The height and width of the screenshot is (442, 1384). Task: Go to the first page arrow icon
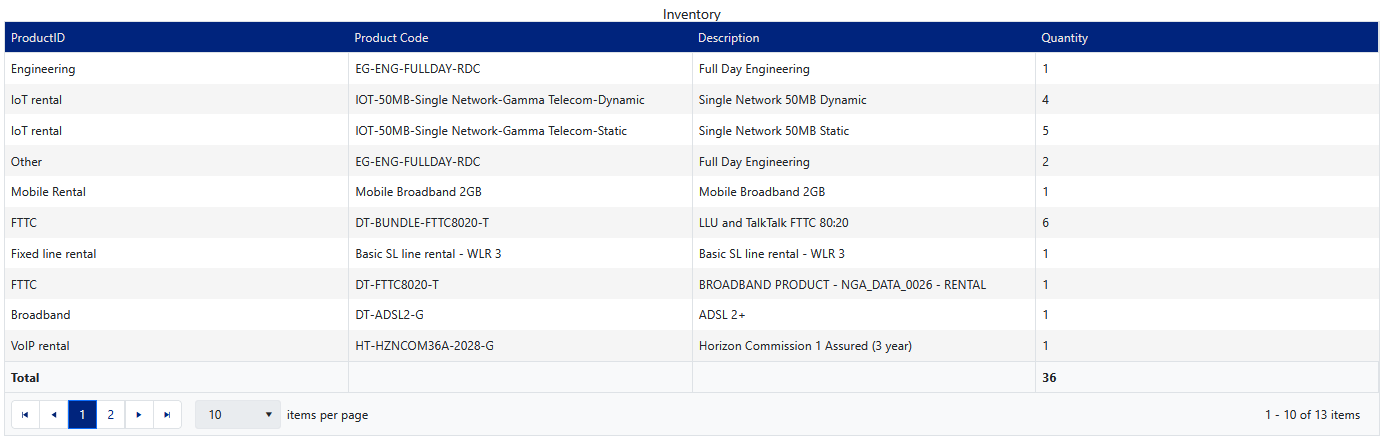pos(25,415)
